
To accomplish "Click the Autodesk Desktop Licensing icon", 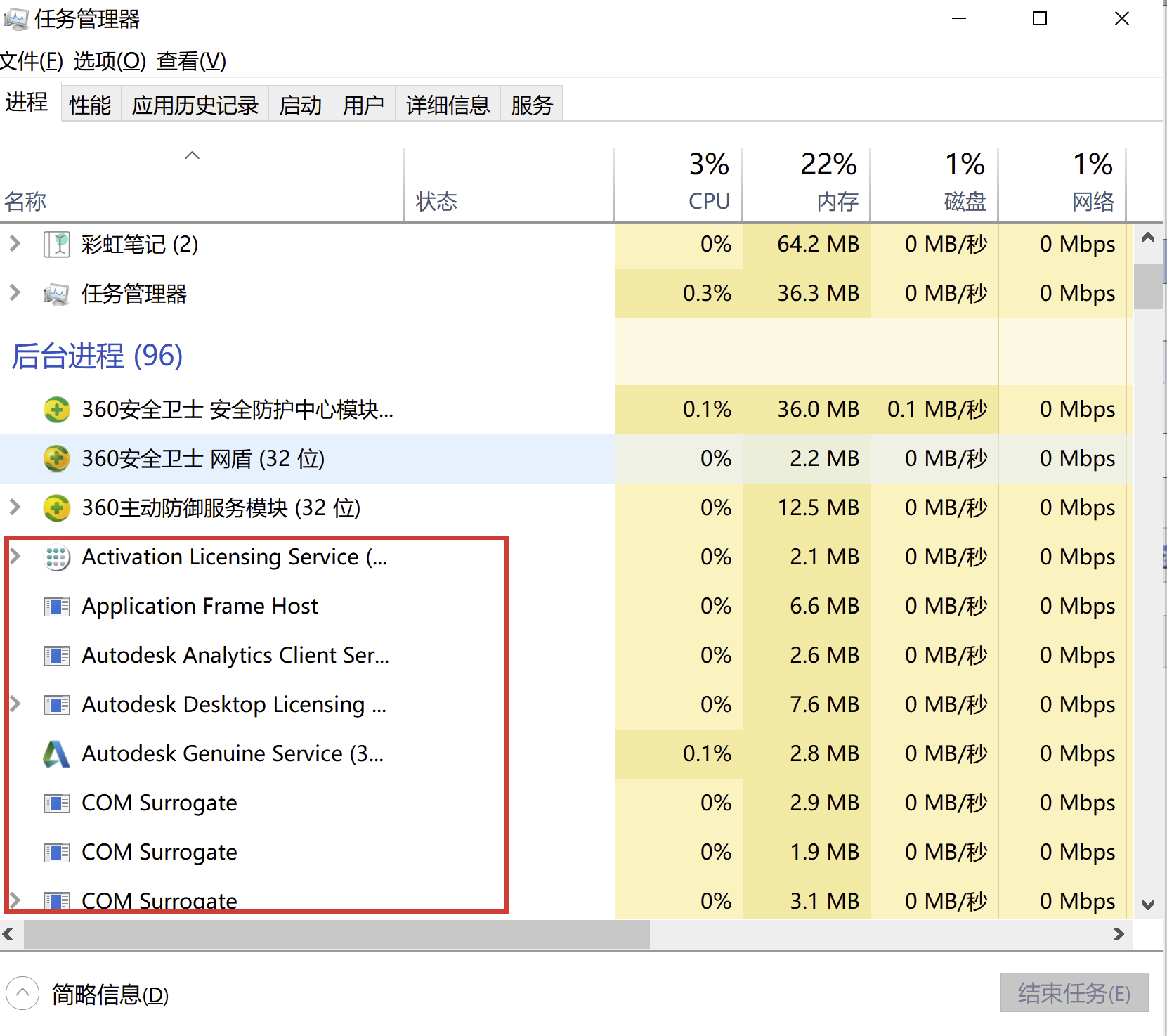I will point(57,704).
